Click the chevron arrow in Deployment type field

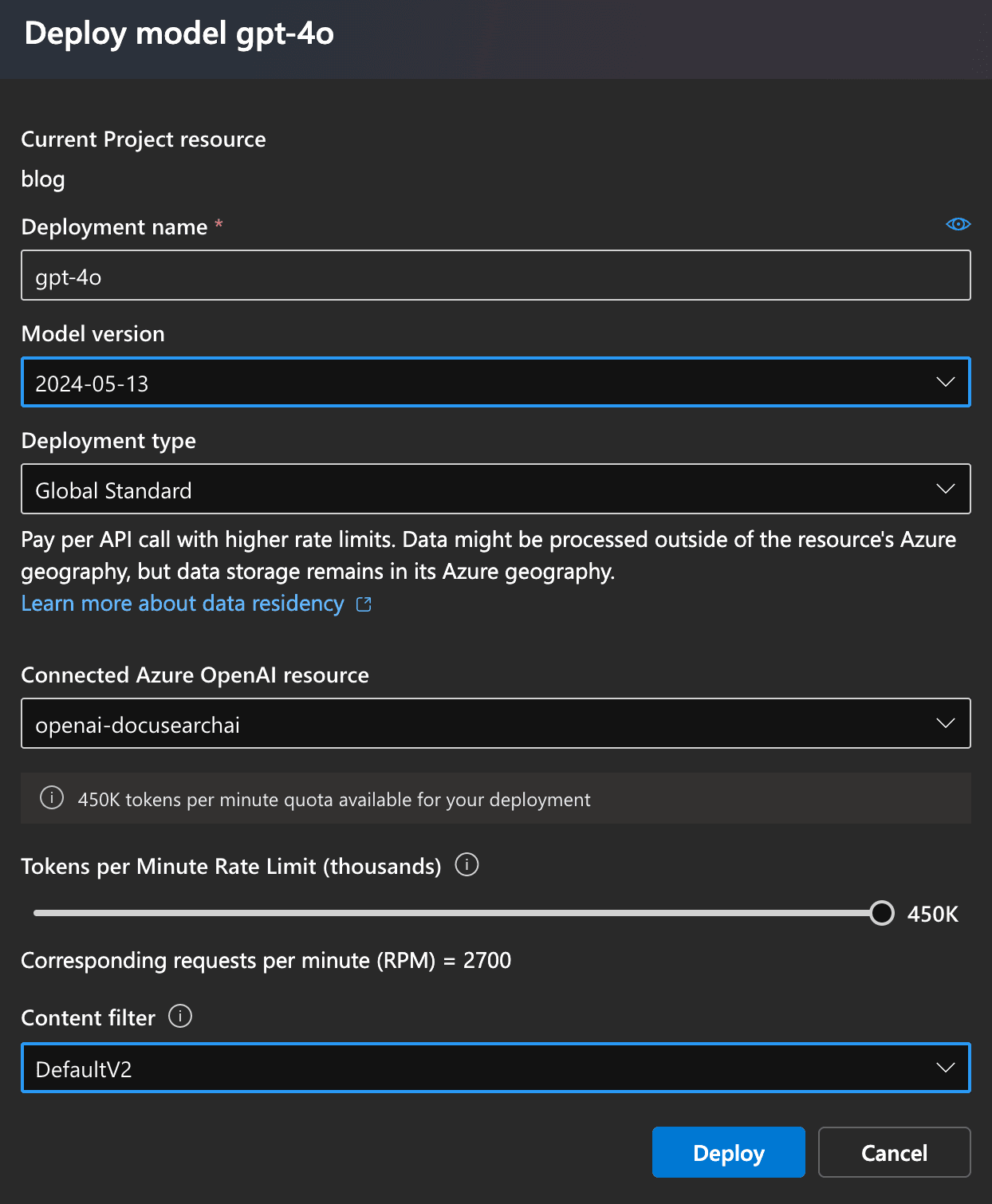945,490
